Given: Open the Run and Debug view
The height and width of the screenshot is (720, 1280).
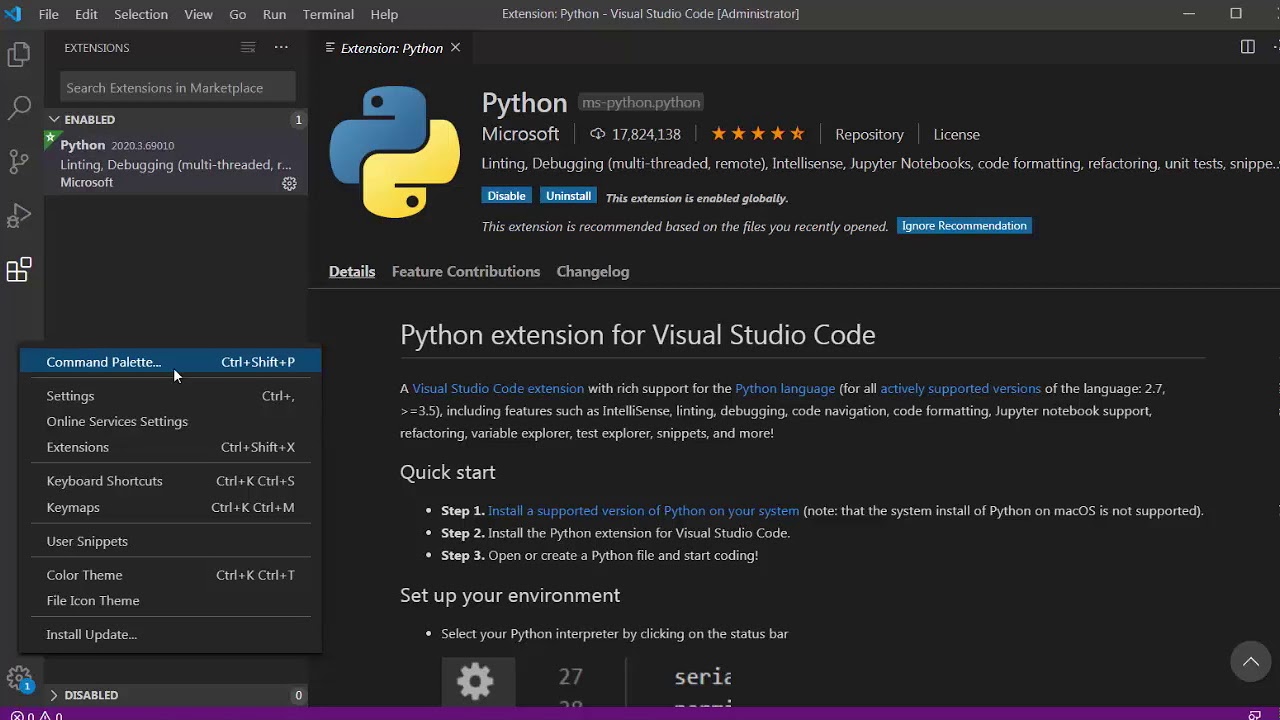Looking at the screenshot, I should (x=19, y=216).
